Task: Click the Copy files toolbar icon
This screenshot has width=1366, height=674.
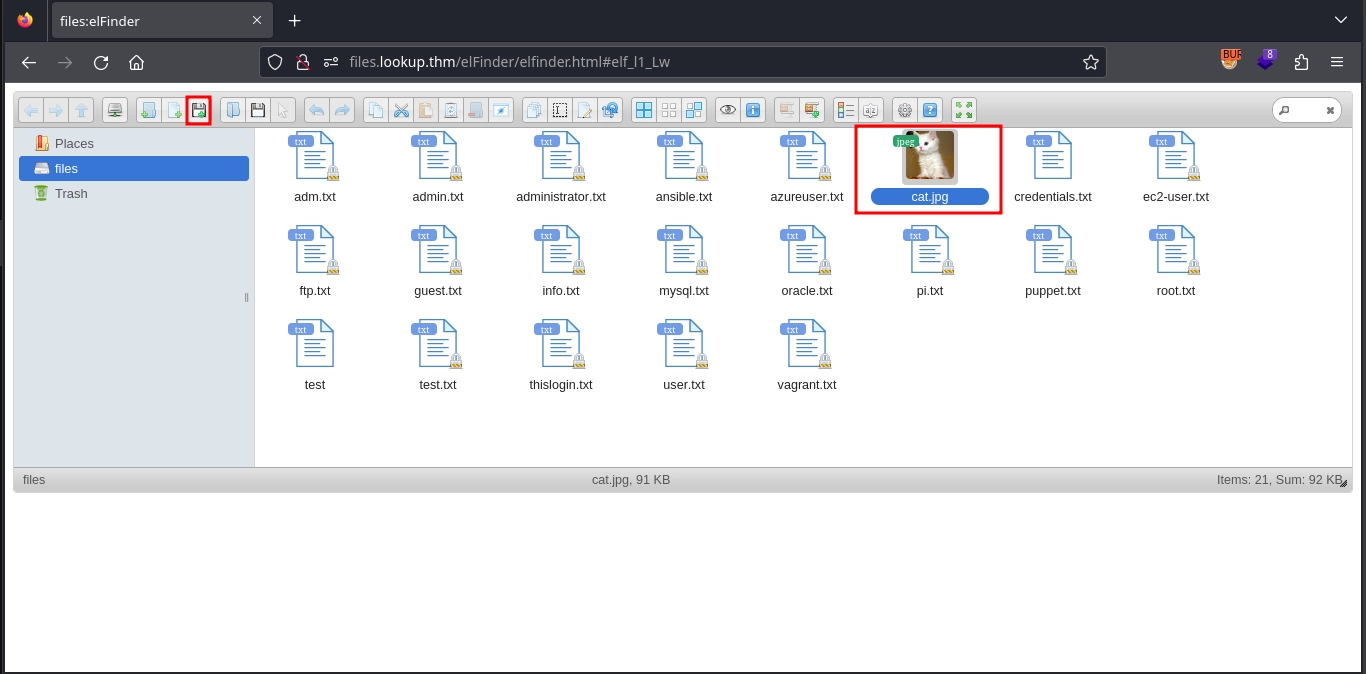Action: [x=375, y=110]
